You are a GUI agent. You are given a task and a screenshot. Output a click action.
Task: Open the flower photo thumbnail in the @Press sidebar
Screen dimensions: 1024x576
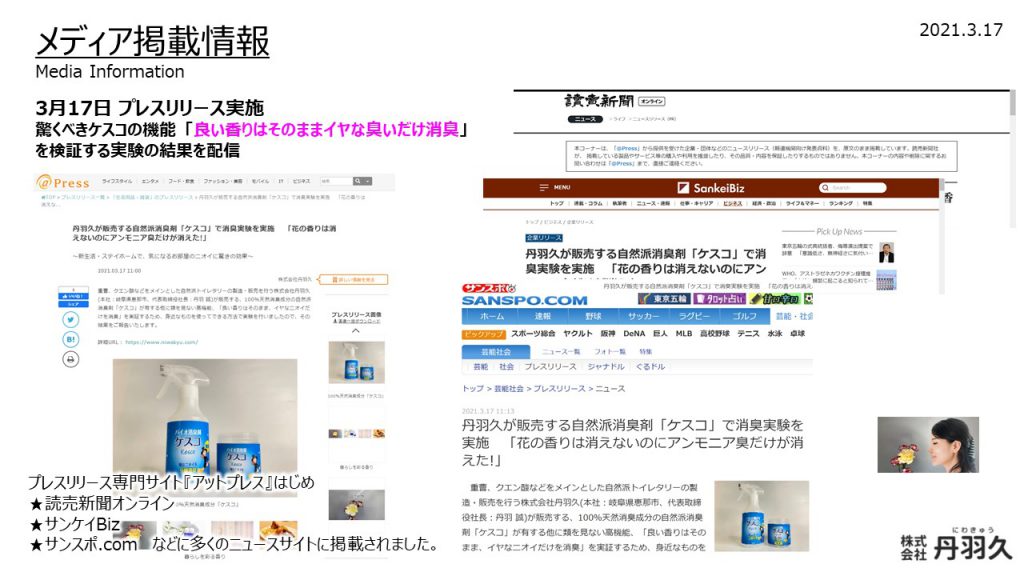coord(356,505)
